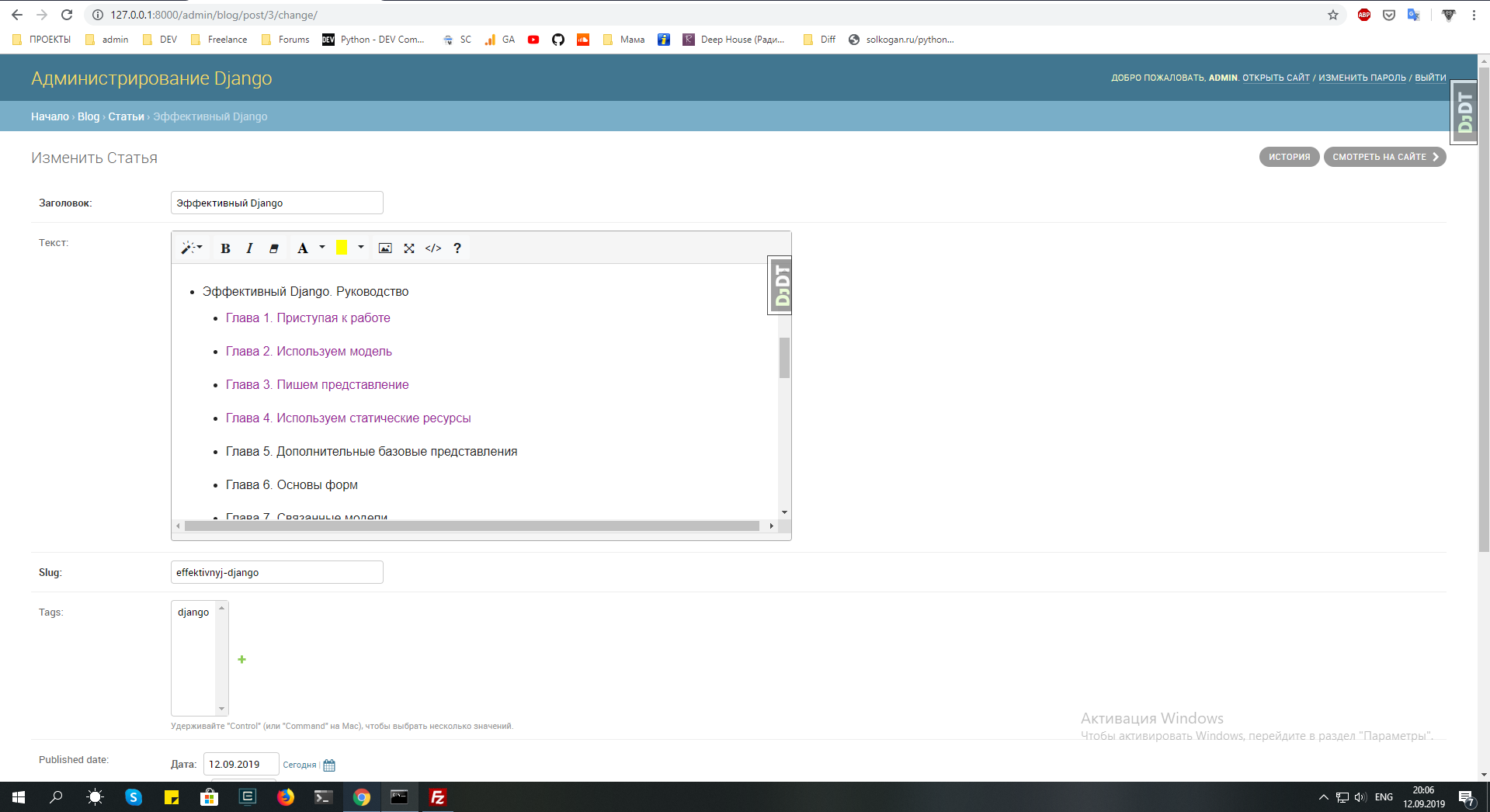Screen dimensions: 1490x812
Task: Click the editor horizontal scrollbar thumb
Action: point(472,526)
